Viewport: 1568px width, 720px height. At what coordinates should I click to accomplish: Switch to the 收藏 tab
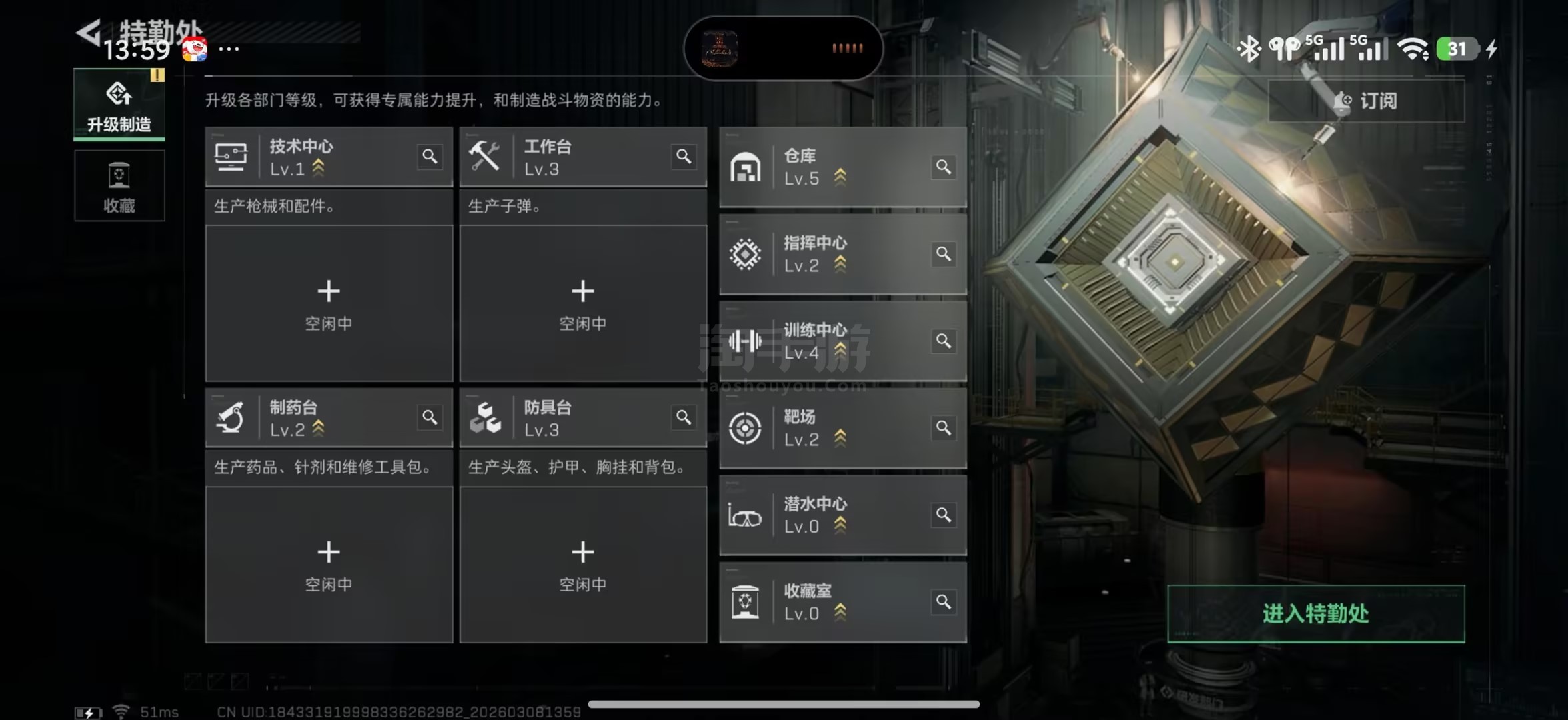[x=119, y=186]
